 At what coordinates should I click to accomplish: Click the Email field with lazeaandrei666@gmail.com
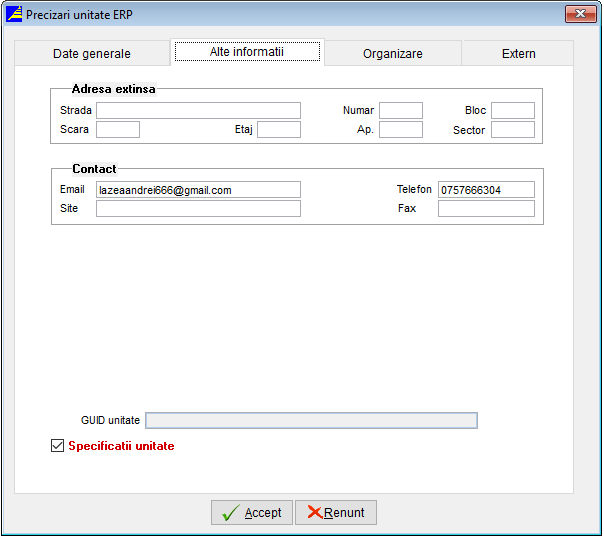[x=198, y=190]
